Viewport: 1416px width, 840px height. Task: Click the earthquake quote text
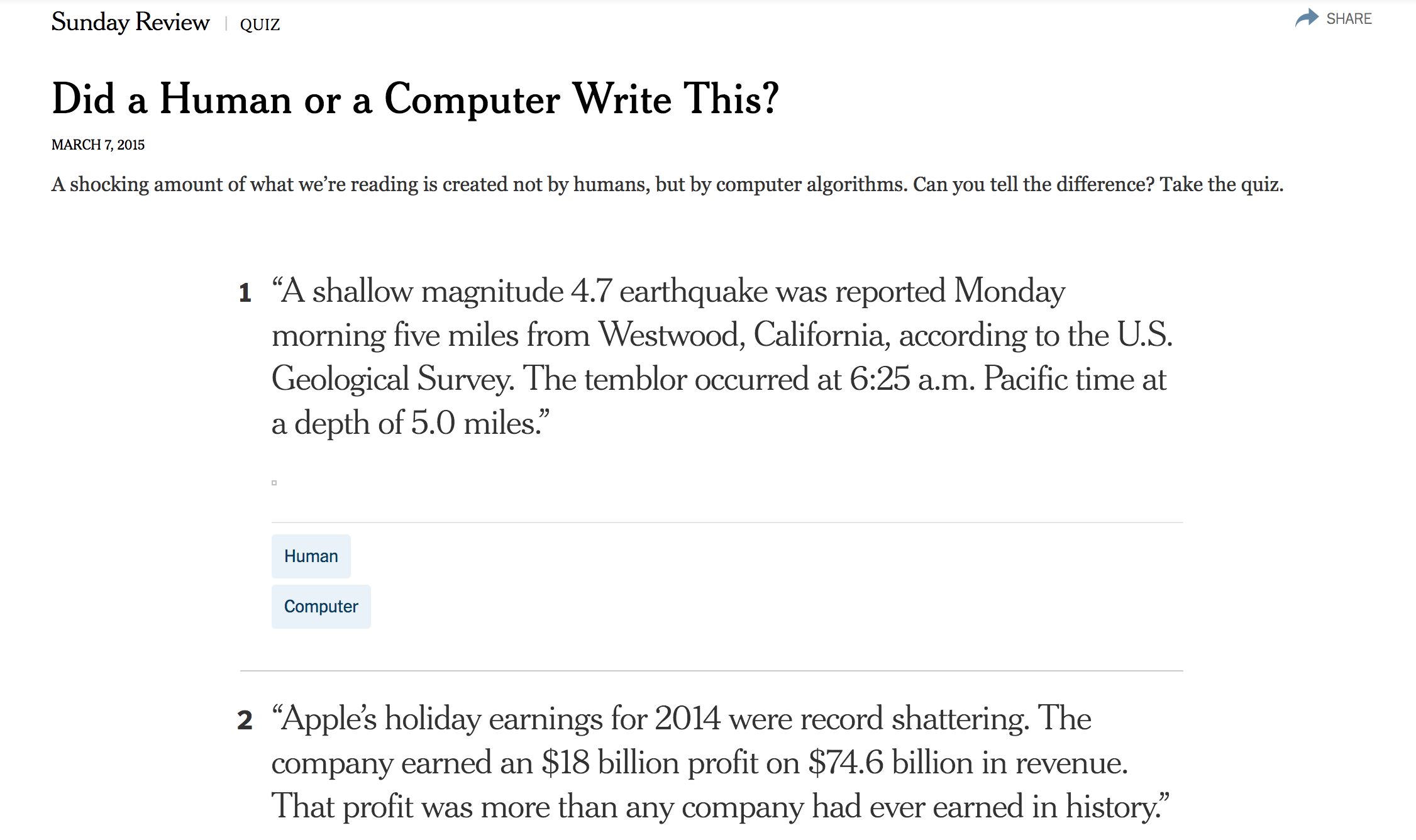(722, 357)
